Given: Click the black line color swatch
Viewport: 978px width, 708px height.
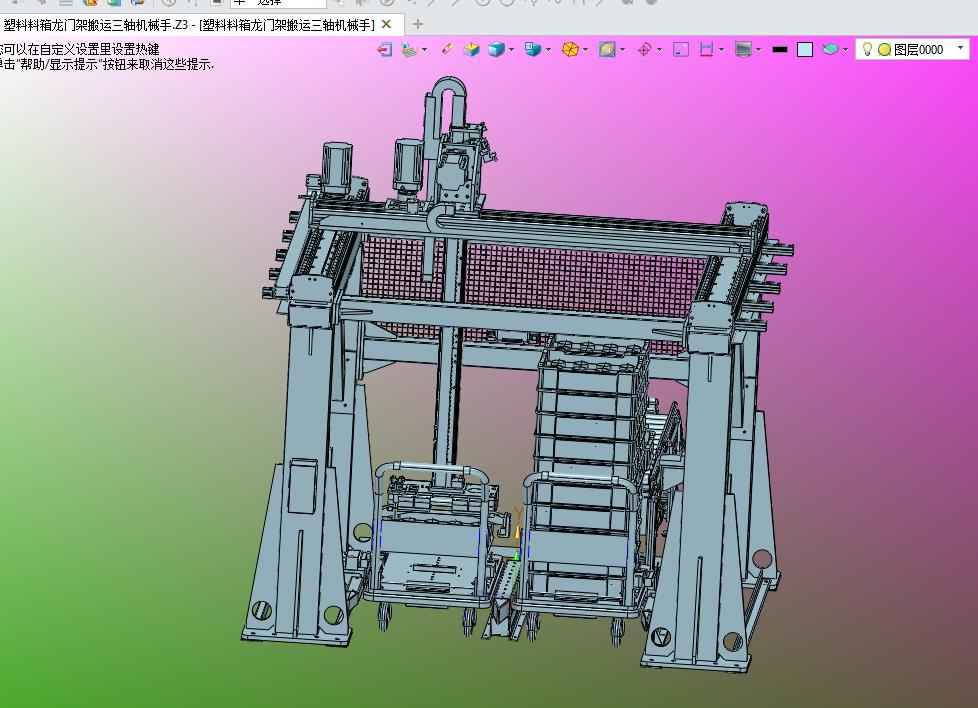Looking at the screenshot, I should 780,49.
